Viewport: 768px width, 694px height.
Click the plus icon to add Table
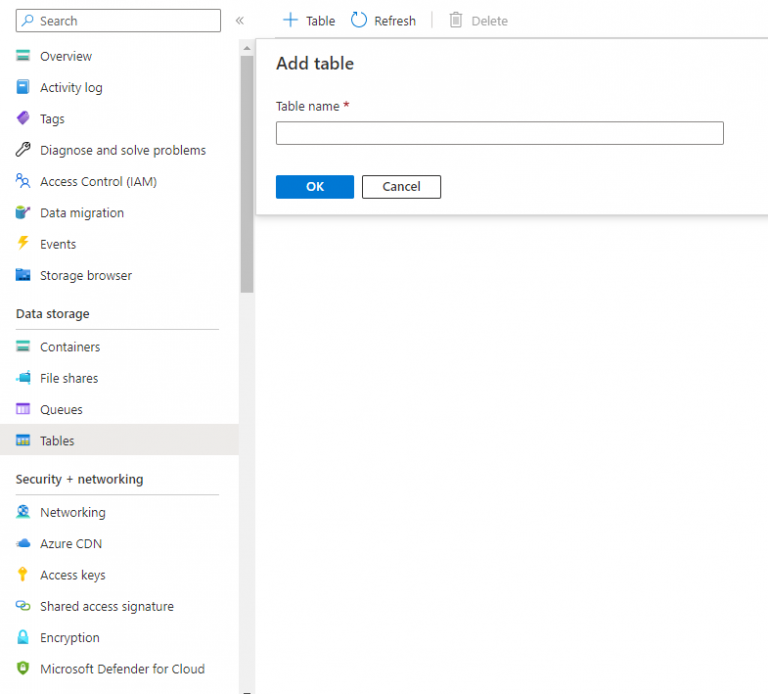pyautogui.click(x=290, y=20)
